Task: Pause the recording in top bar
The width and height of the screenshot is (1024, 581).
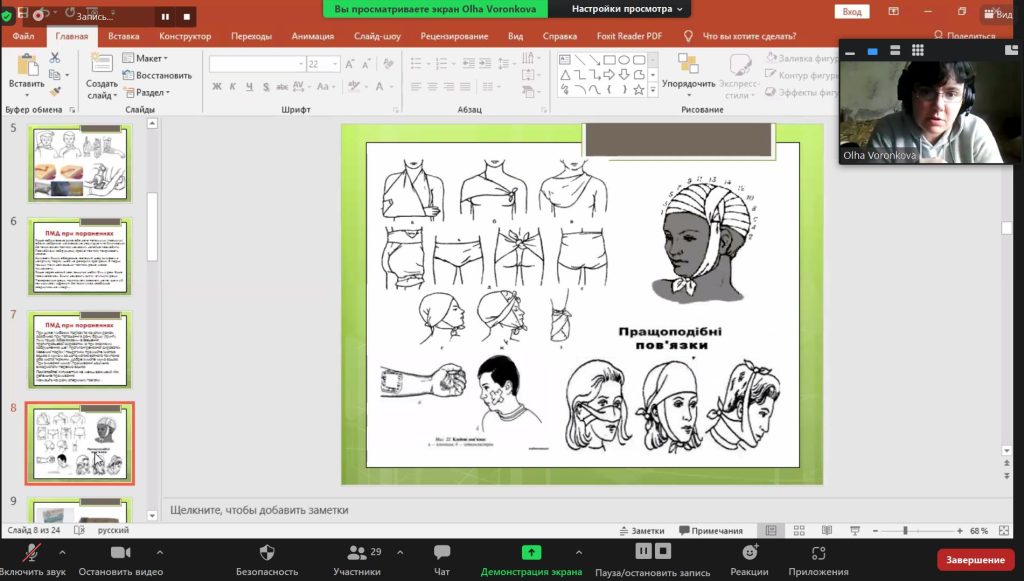Action: pos(165,16)
